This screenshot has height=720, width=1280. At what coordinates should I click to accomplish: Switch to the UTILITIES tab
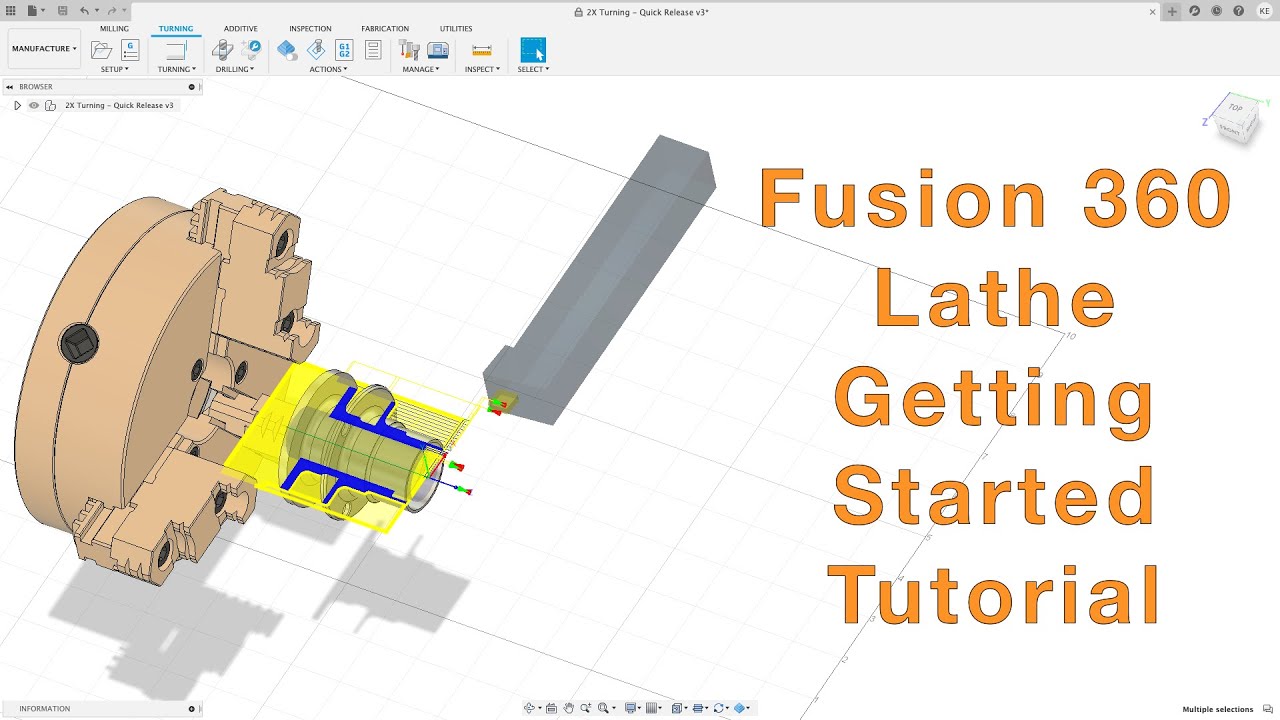pos(456,29)
